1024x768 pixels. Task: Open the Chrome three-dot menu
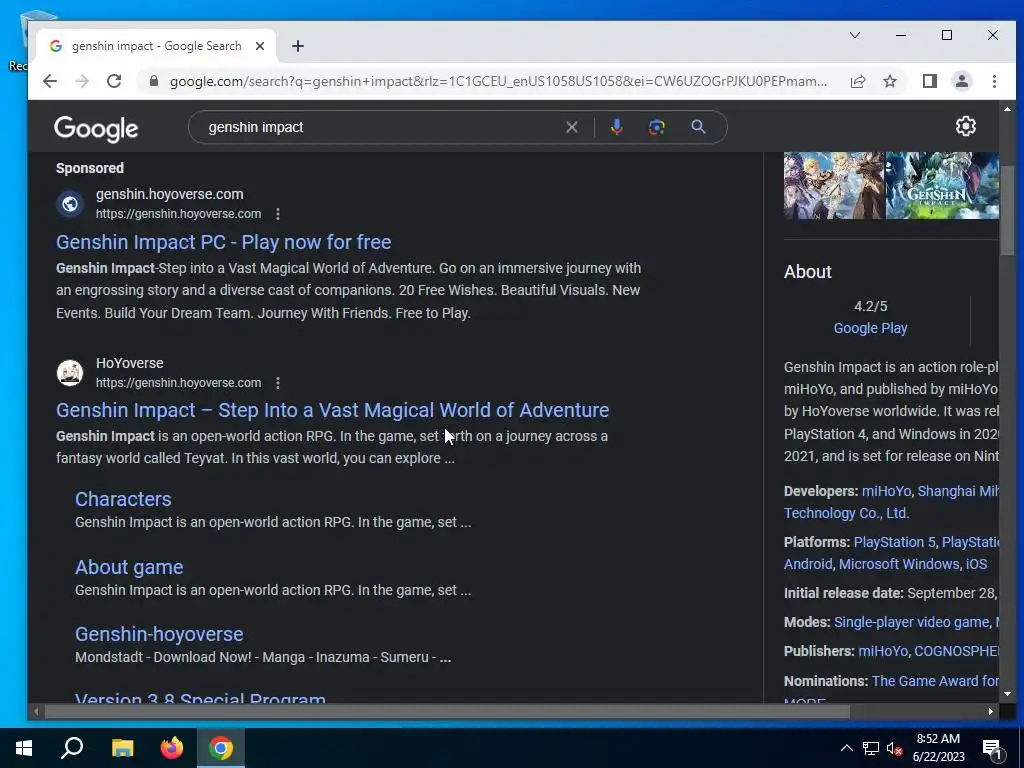994,81
